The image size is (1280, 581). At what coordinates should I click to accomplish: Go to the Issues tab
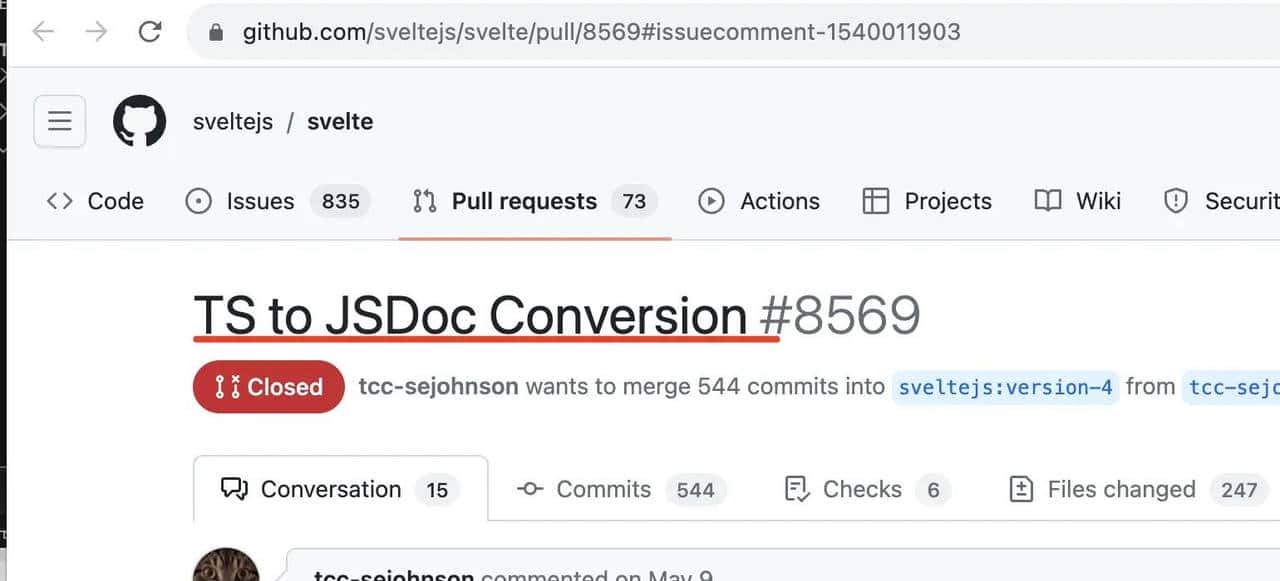[x=260, y=201]
